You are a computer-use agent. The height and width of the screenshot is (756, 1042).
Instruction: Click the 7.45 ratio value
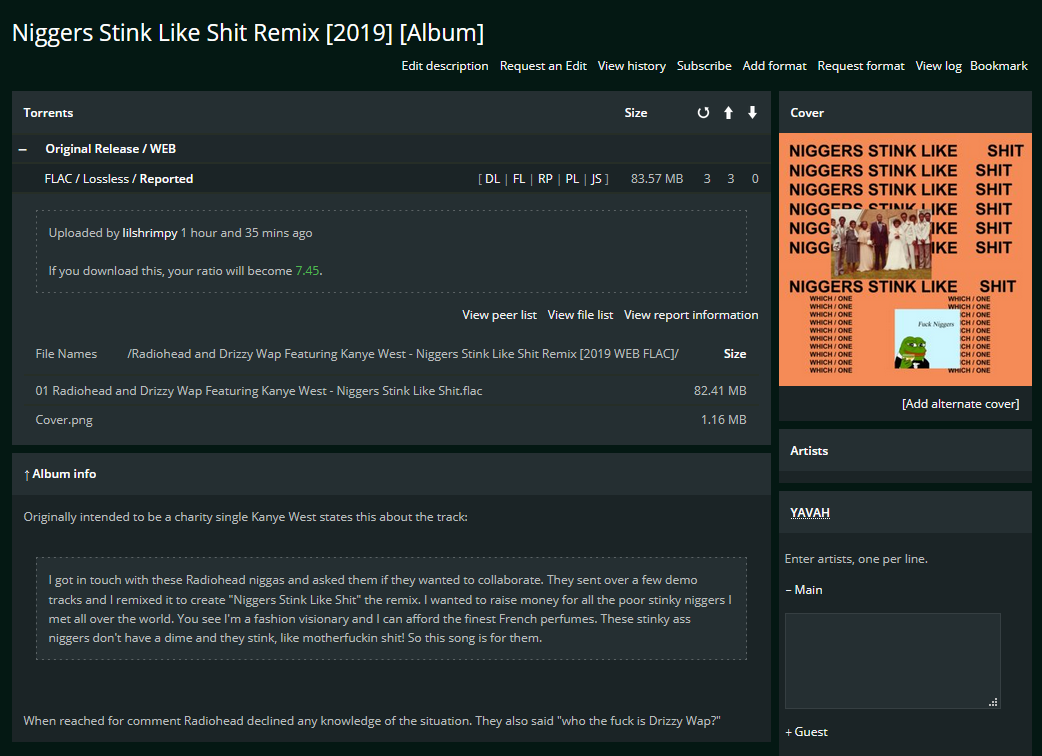coord(307,271)
